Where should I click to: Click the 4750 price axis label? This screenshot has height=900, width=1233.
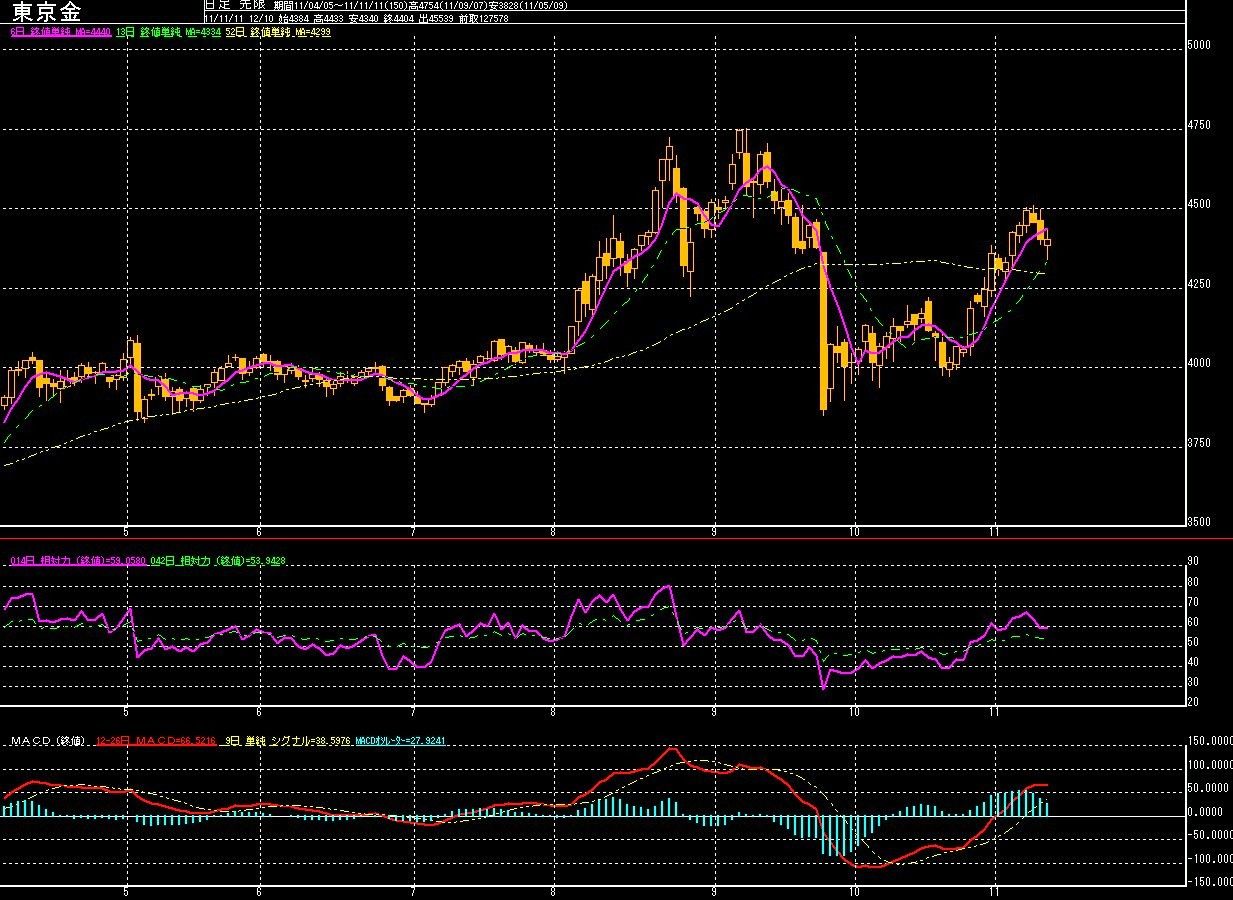pos(1197,125)
